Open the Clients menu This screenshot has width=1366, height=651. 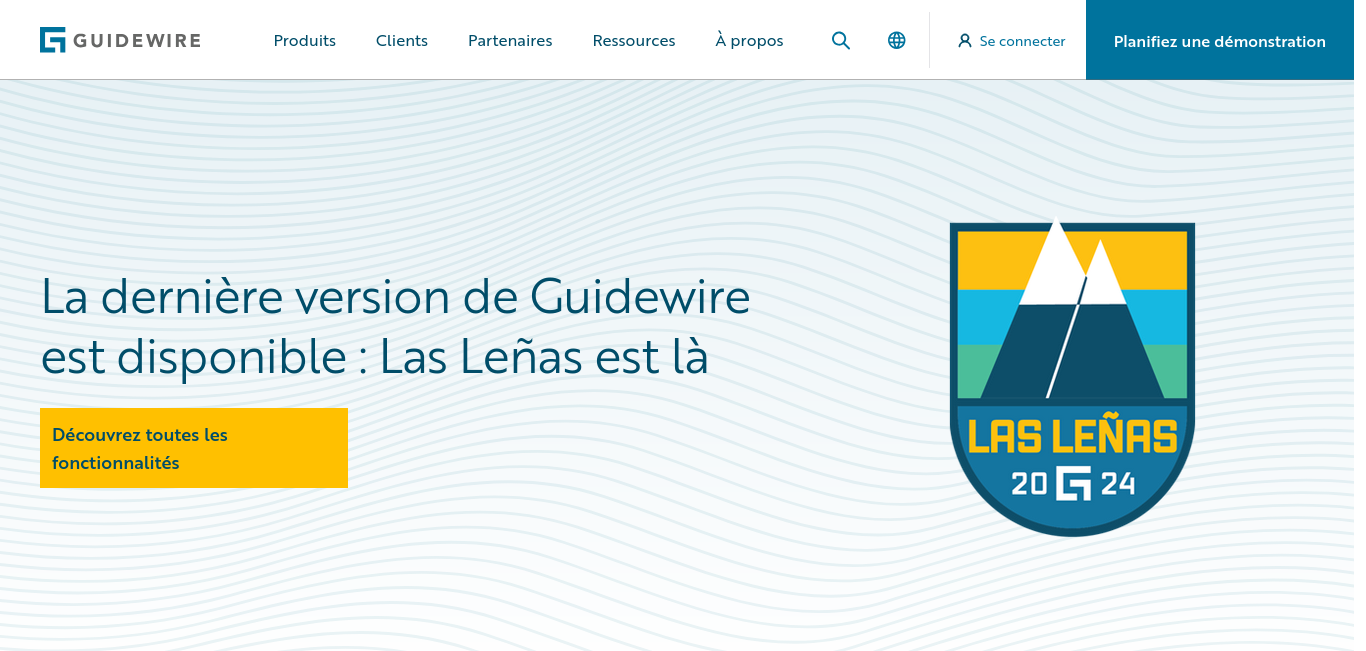(402, 40)
